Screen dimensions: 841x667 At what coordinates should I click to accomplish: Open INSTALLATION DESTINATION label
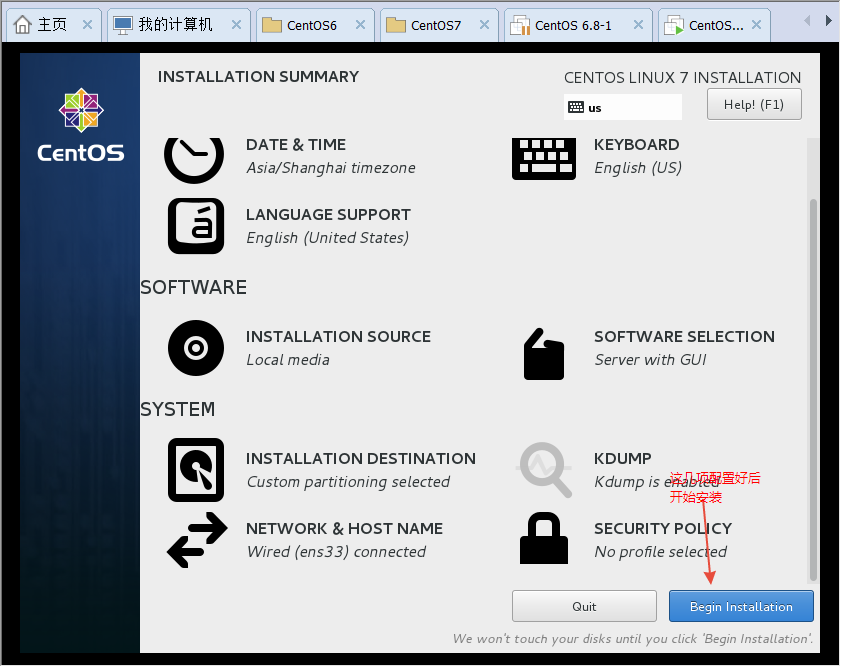pos(361,458)
